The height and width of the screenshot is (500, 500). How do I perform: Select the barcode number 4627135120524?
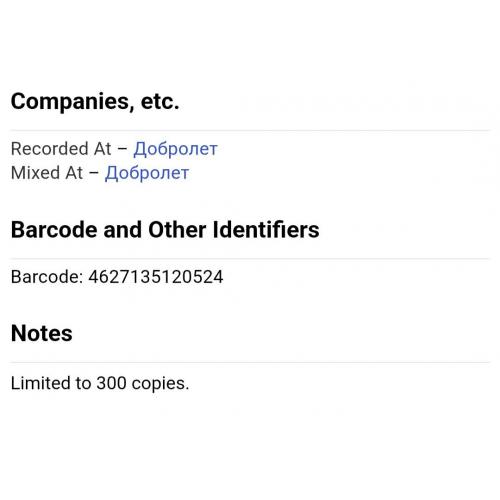tap(156, 277)
